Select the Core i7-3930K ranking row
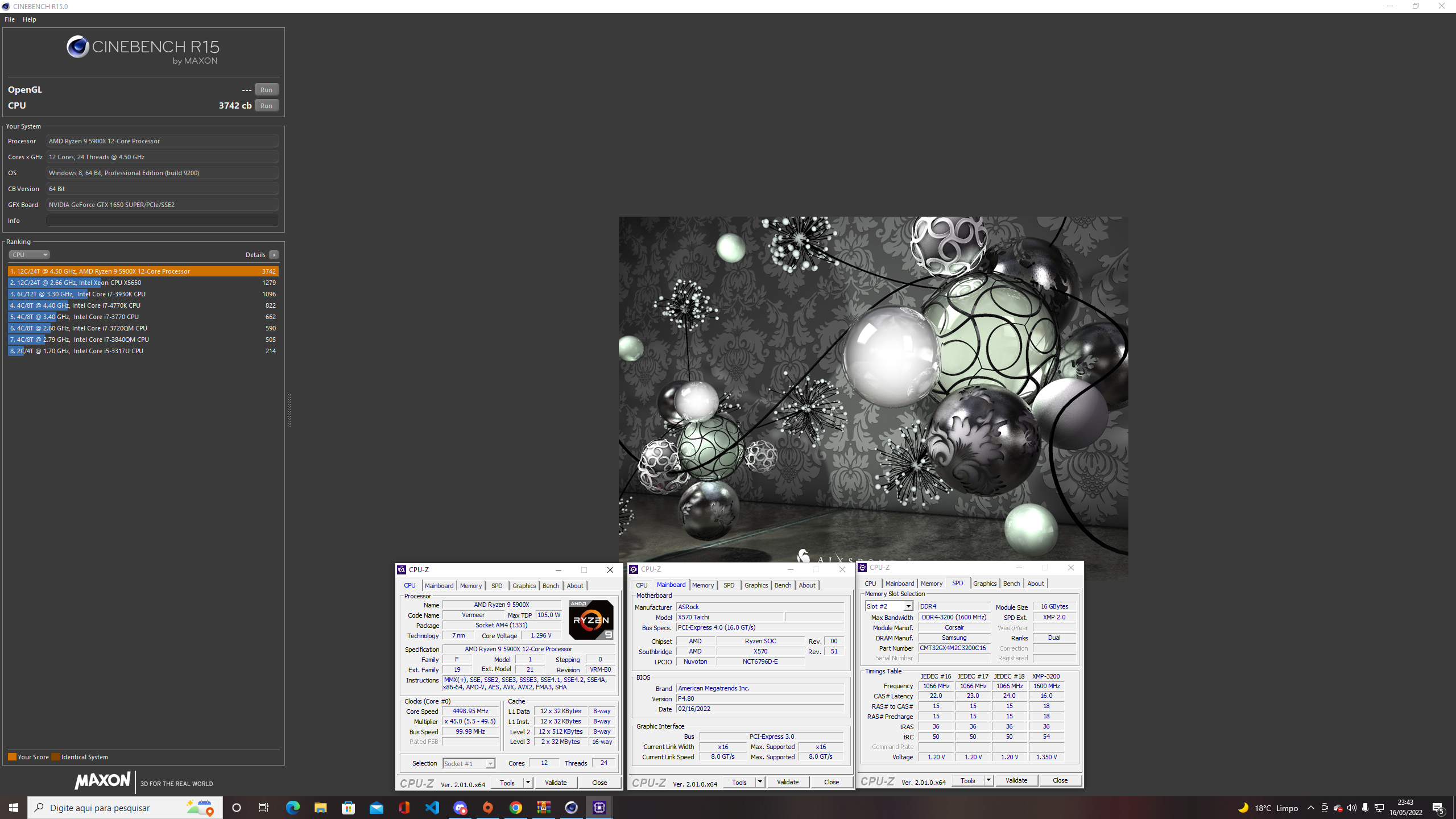 point(143,294)
